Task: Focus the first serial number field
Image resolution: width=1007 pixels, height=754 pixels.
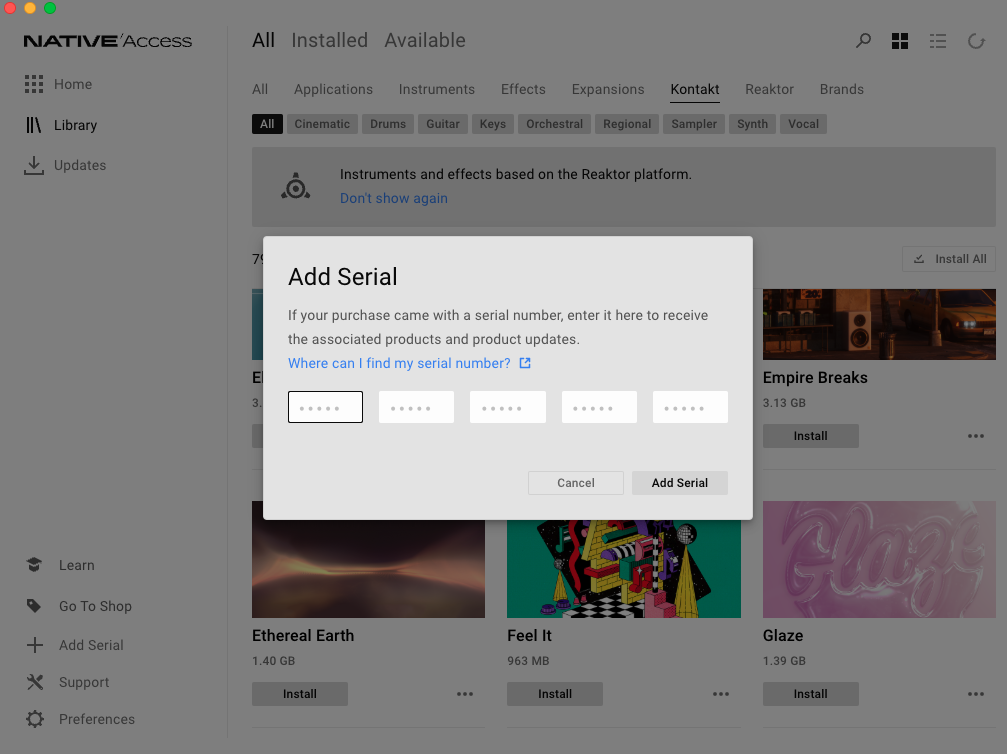Action: point(325,407)
